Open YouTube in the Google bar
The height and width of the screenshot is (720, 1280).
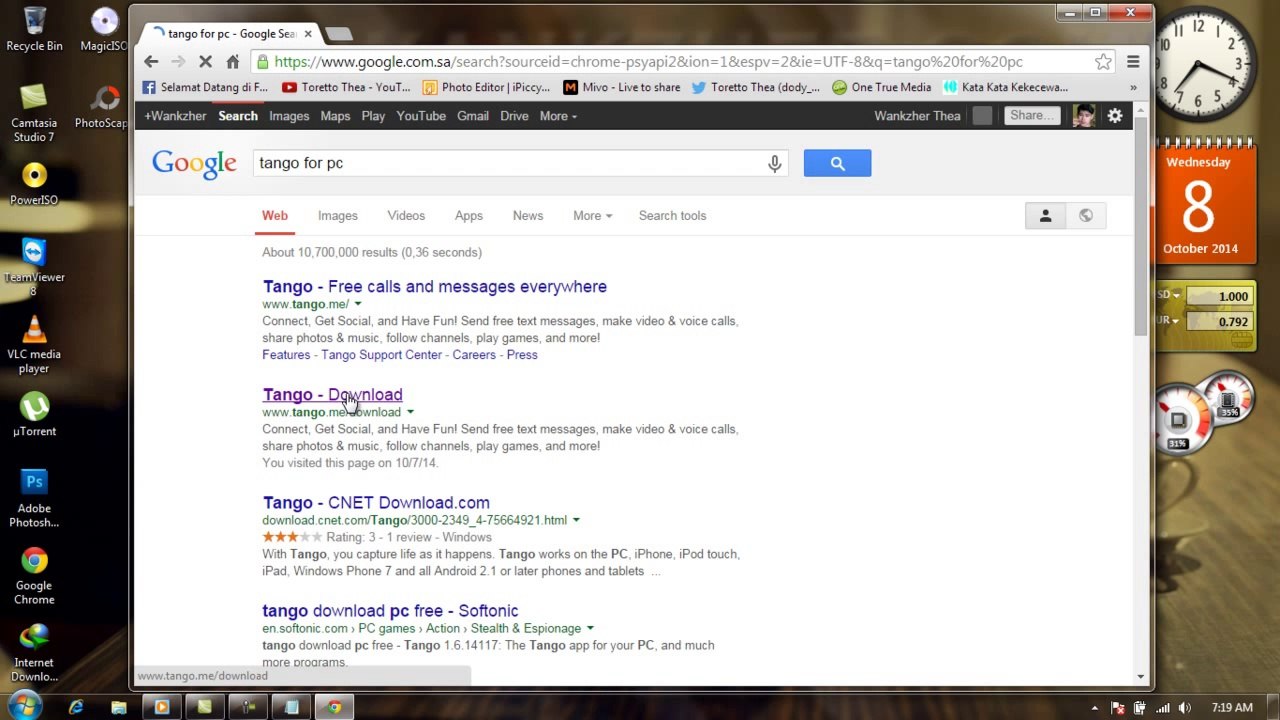[x=421, y=116]
